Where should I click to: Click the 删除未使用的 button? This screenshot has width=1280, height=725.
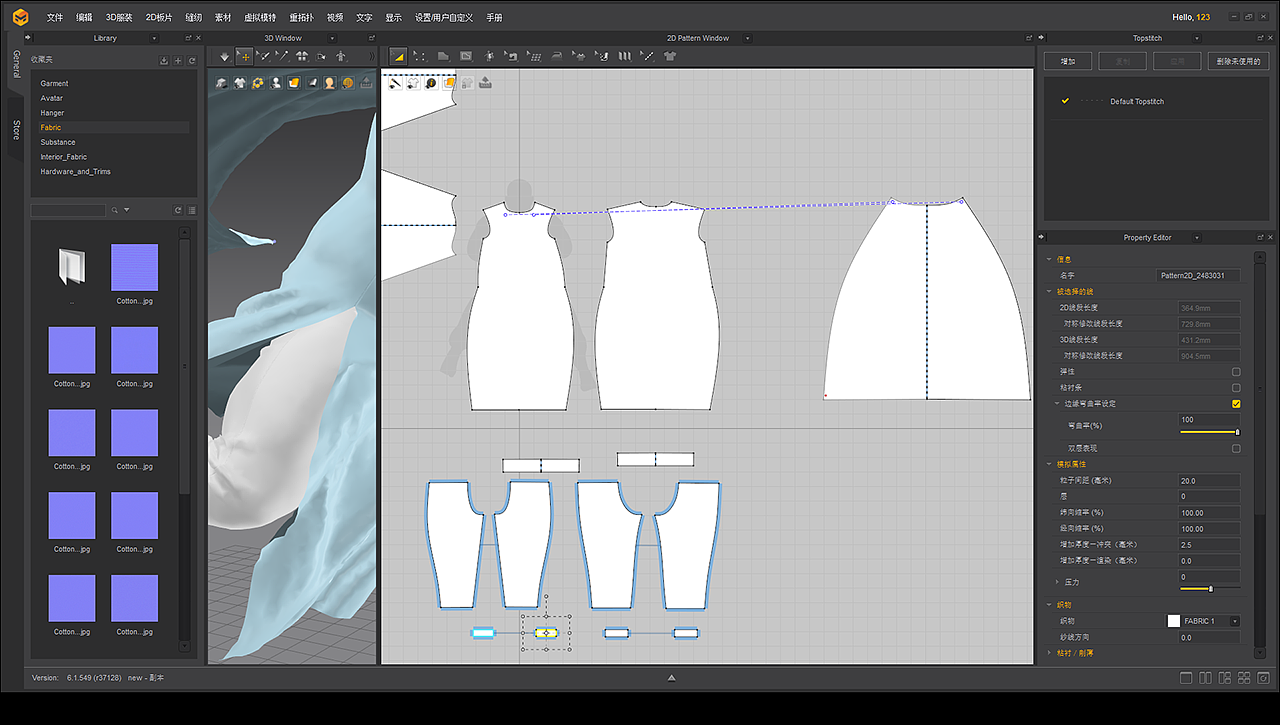(1238, 61)
